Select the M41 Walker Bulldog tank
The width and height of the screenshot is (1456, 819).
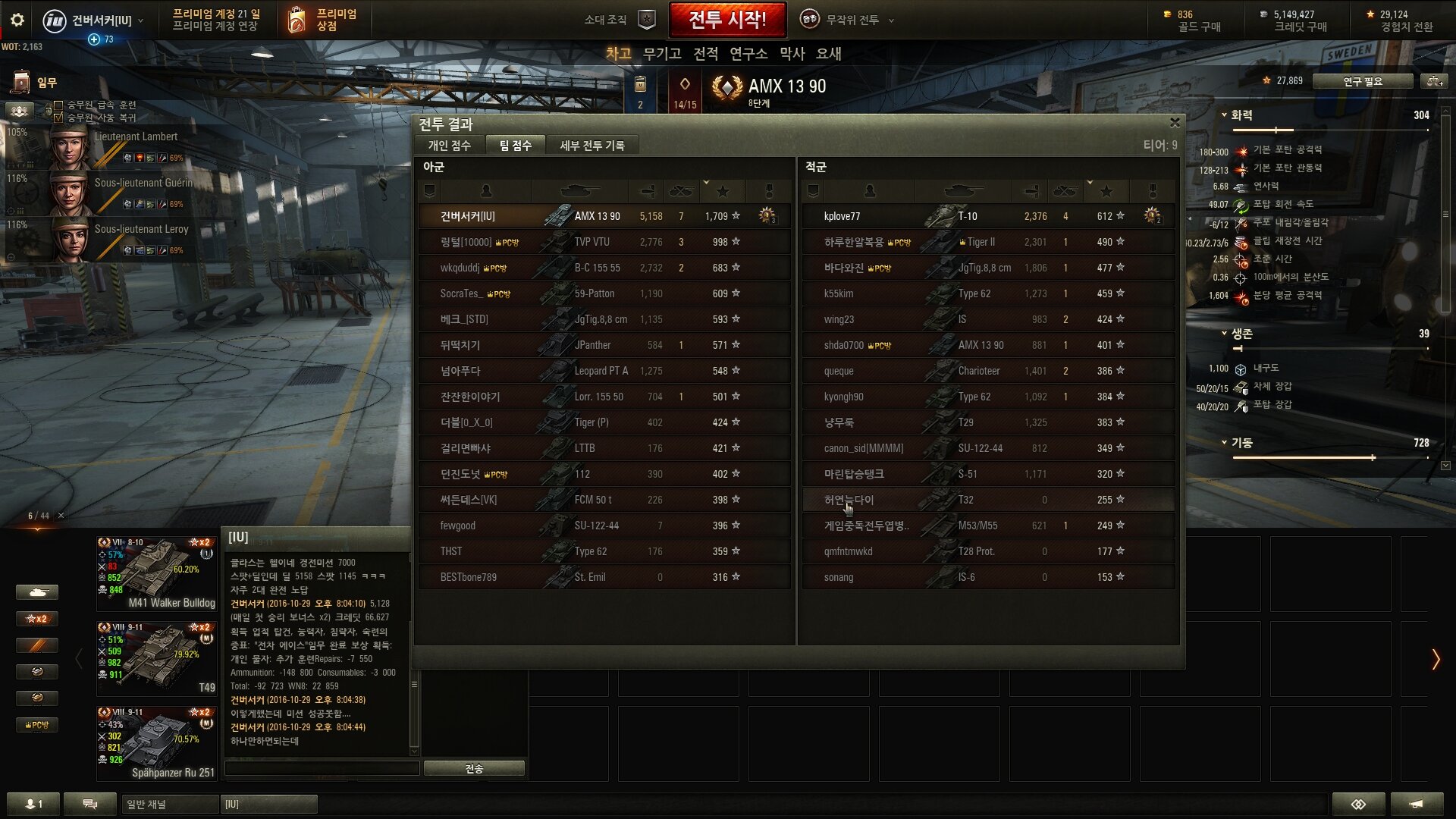coord(157,573)
